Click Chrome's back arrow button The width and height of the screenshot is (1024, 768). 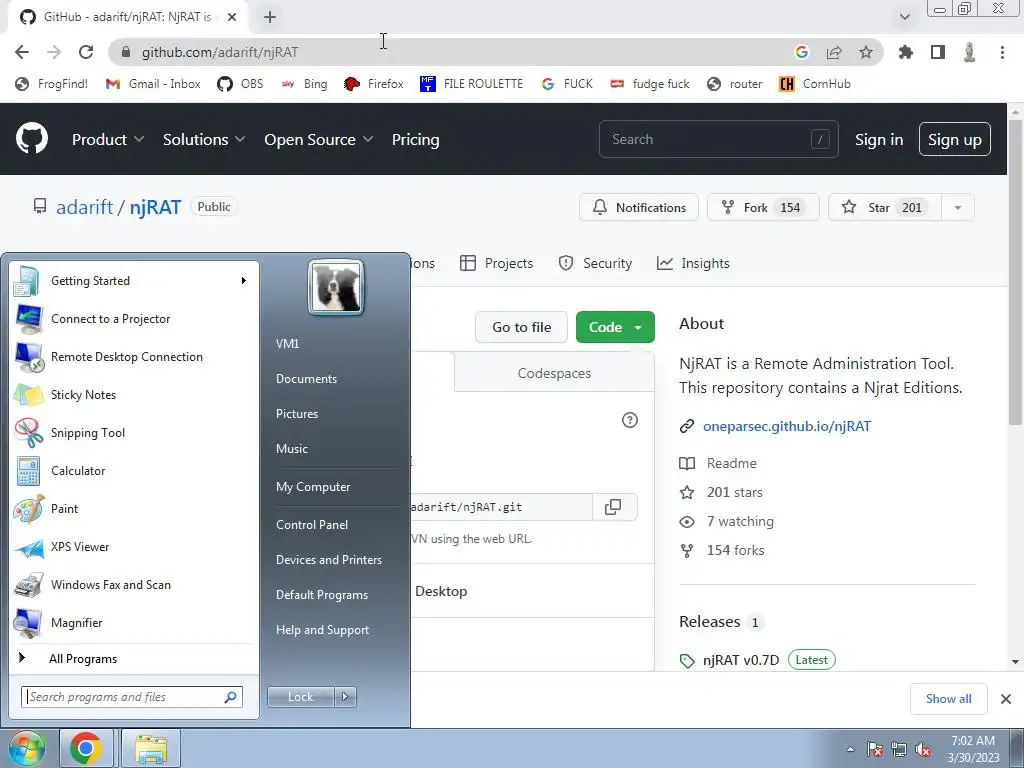click(x=22, y=52)
